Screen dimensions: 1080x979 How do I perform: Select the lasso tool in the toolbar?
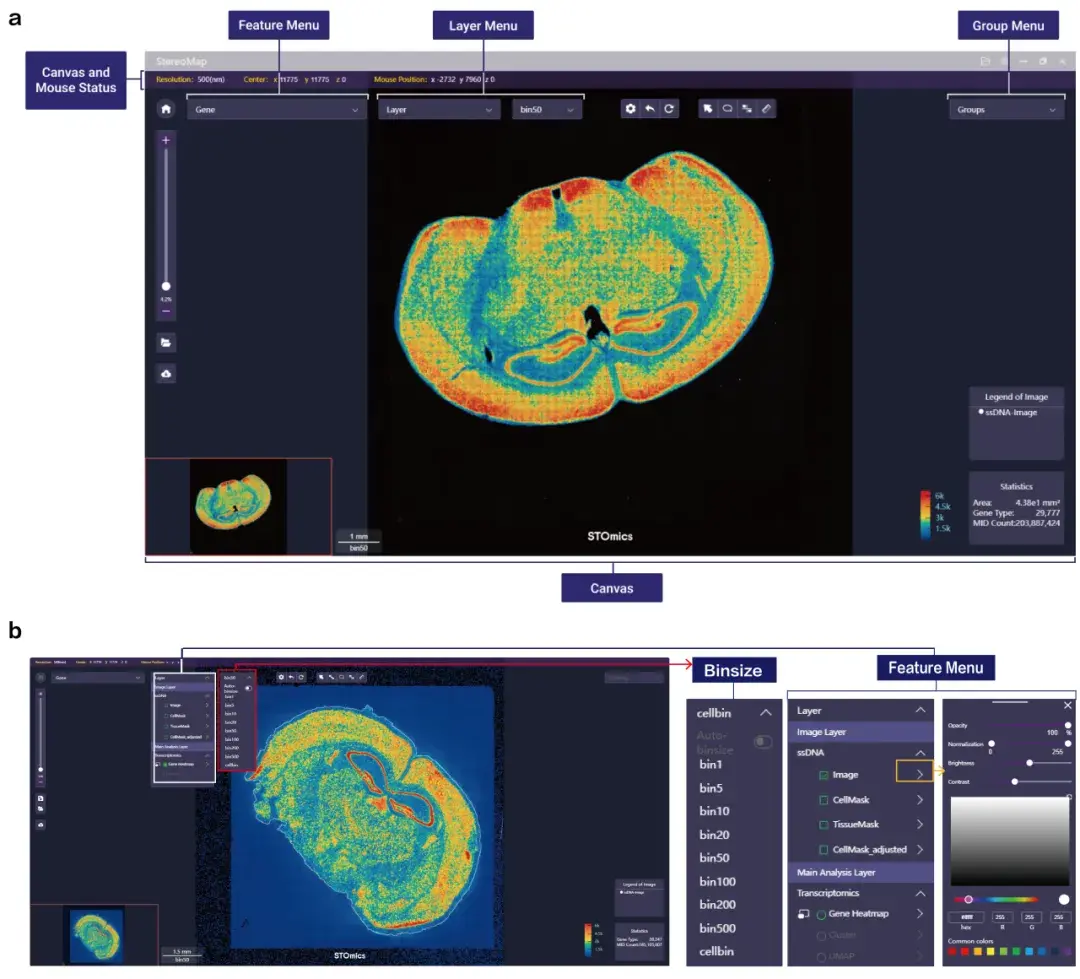tap(727, 109)
